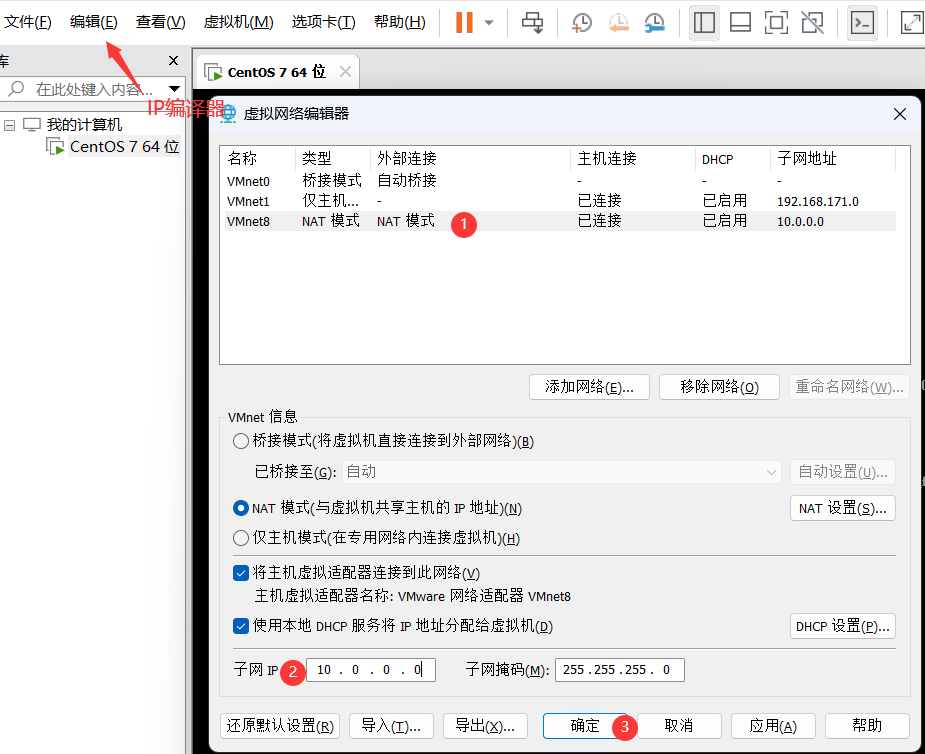Image resolution: width=925 pixels, height=754 pixels.
Task: Open the 帮助(H) menu
Action: click(x=399, y=22)
